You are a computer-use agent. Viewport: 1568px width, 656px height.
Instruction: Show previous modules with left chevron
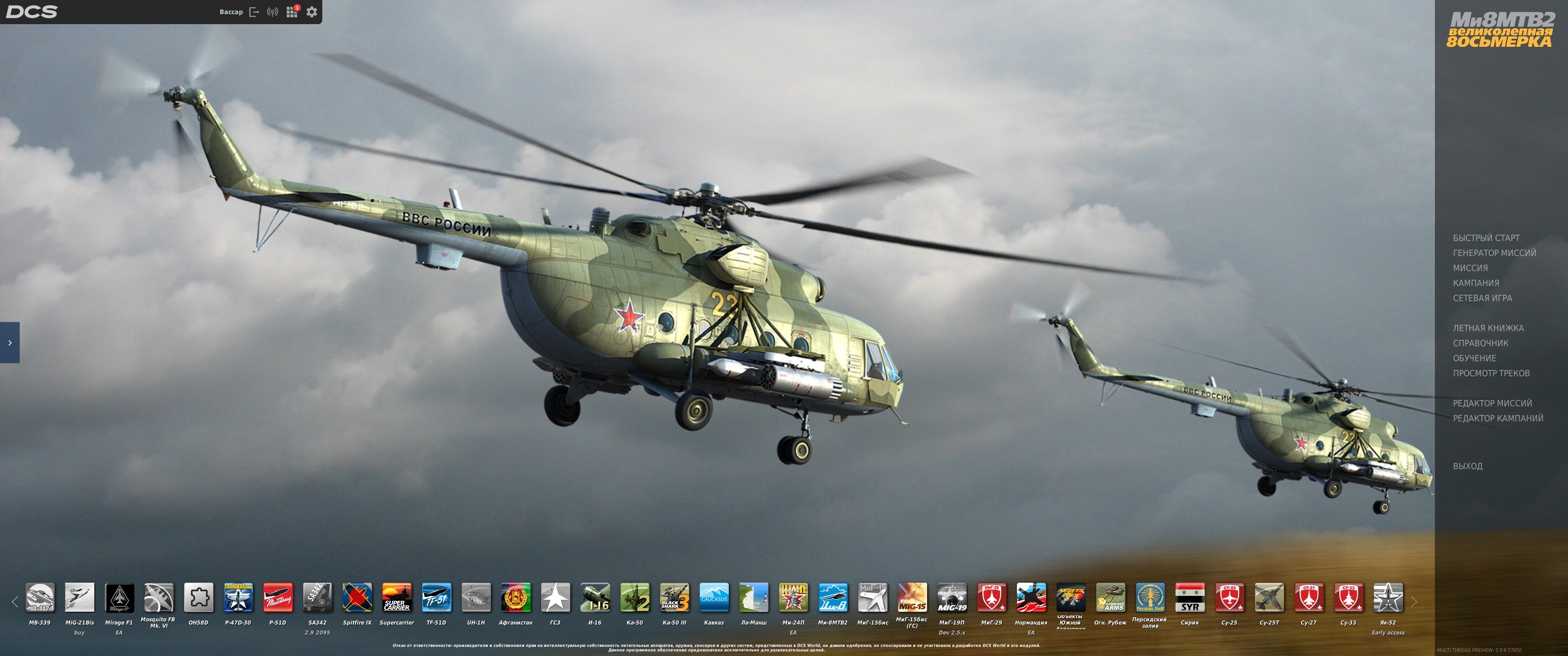(15, 602)
